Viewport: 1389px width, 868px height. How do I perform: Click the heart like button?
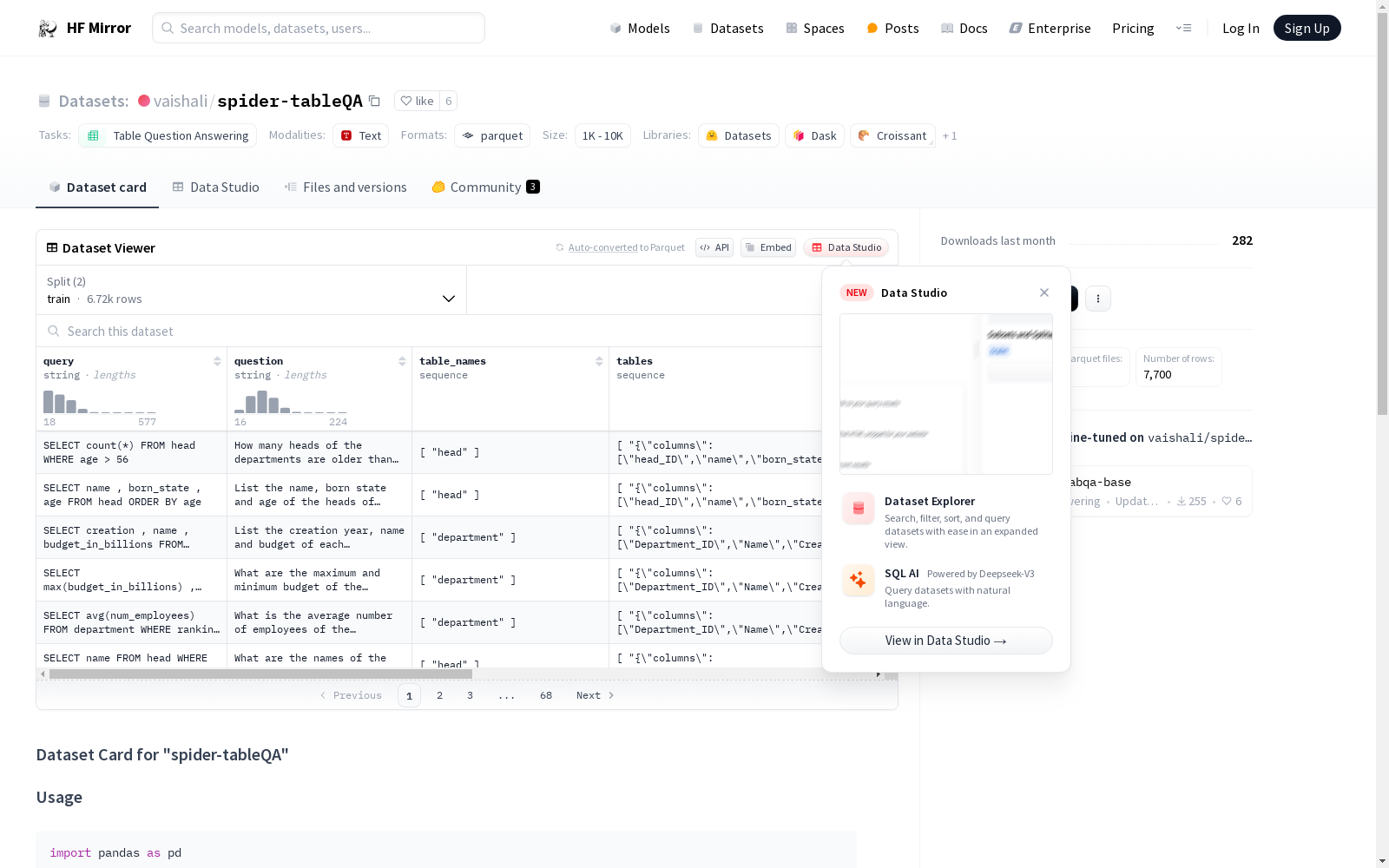click(417, 101)
